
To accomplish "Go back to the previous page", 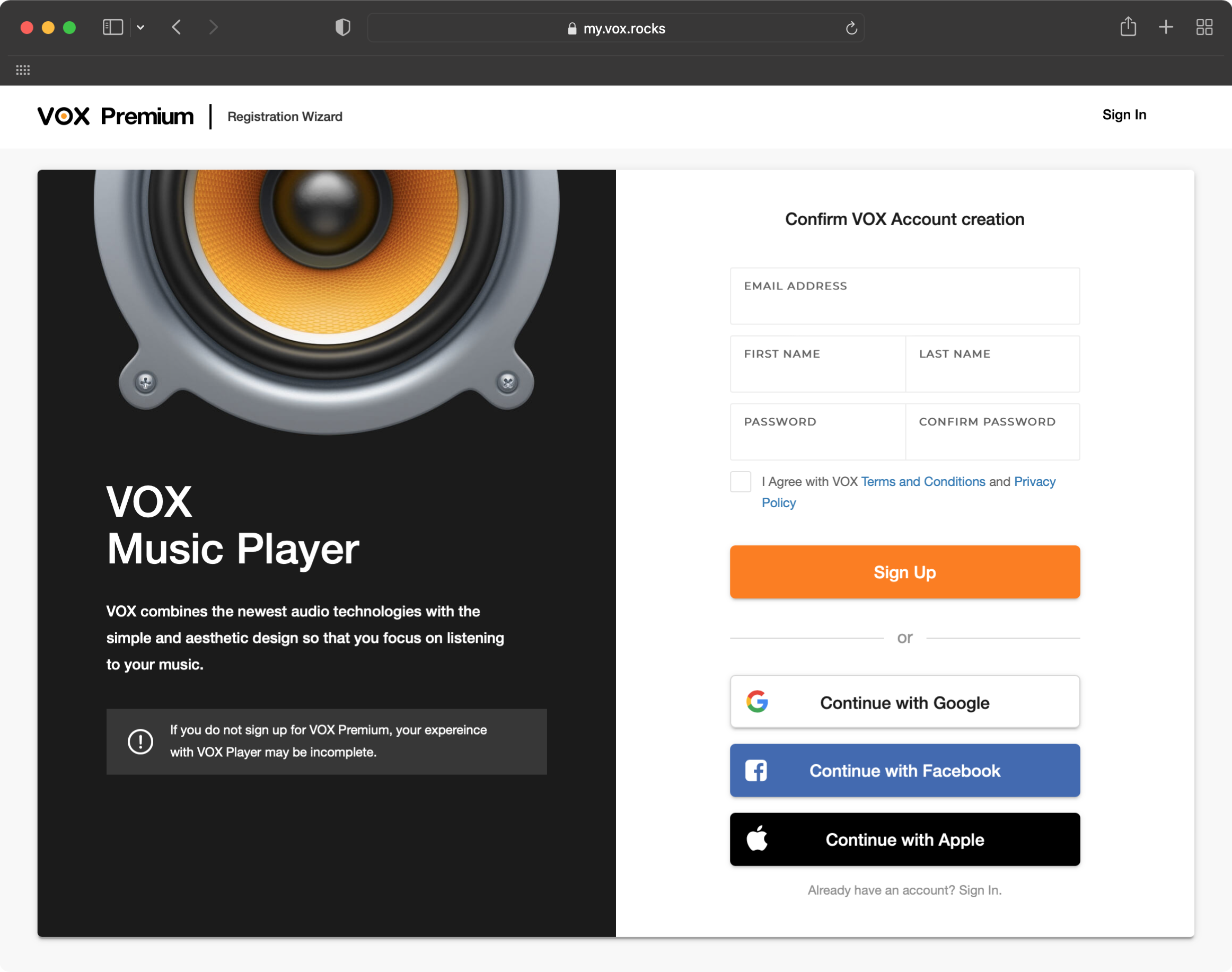I will point(177,28).
